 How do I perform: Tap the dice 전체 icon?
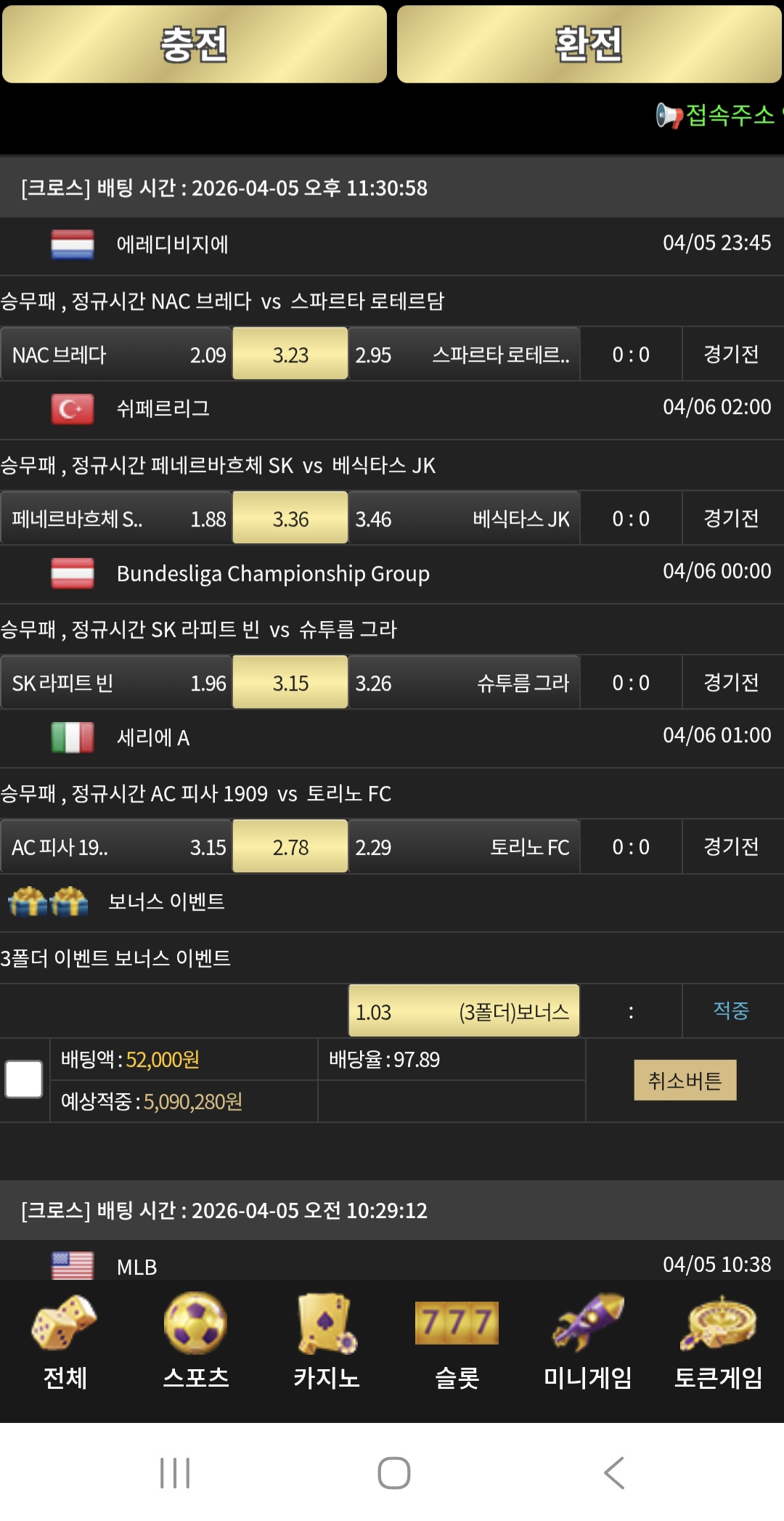pyautogui.click(x=65, y=1323)
